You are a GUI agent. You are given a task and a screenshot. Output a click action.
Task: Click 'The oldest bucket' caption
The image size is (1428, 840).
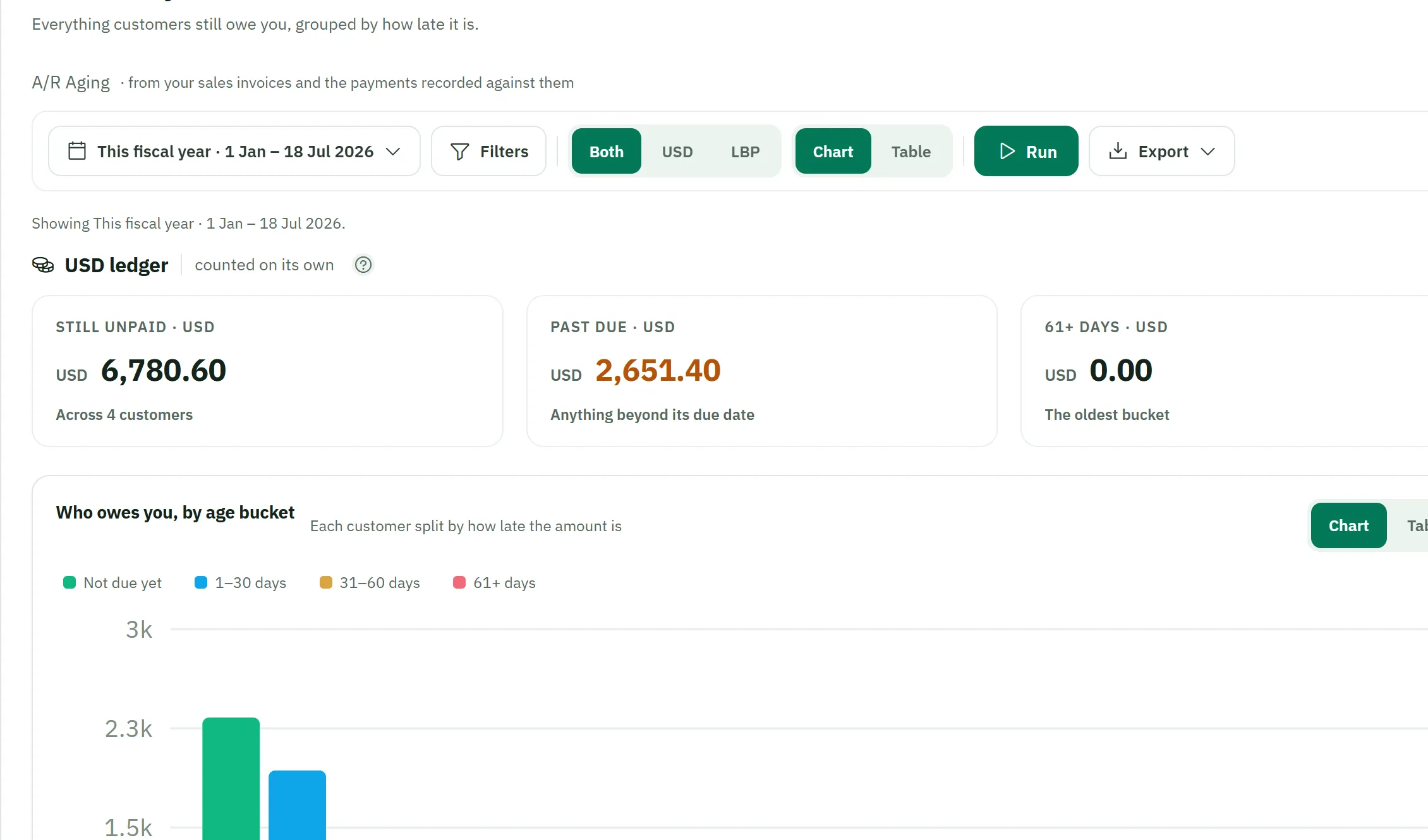(x=1106, y=415)
